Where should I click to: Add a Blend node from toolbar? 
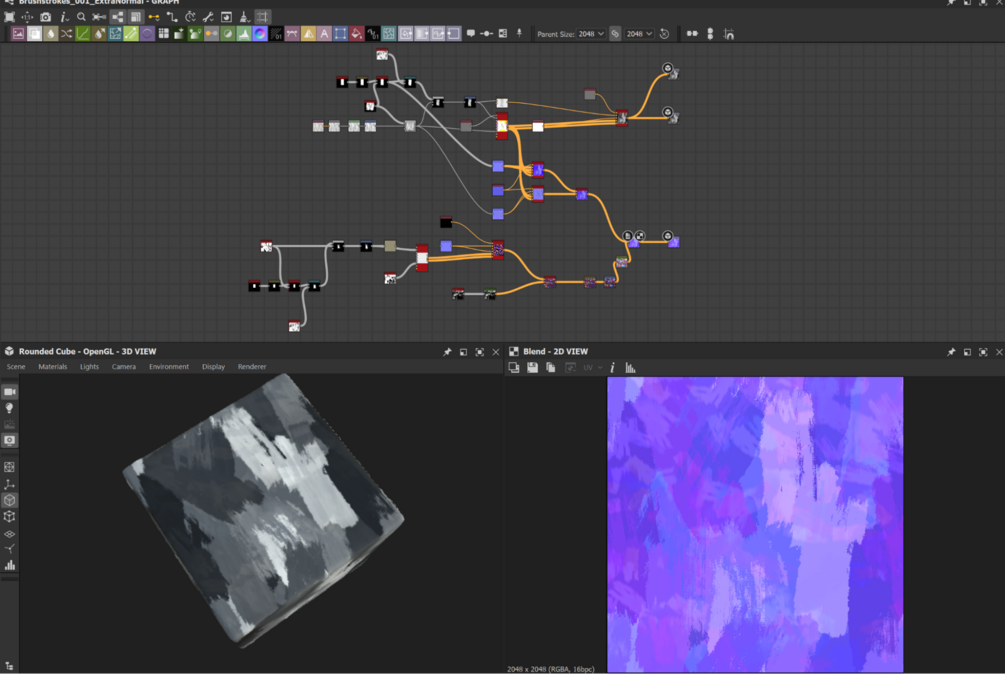pos(34,34)
